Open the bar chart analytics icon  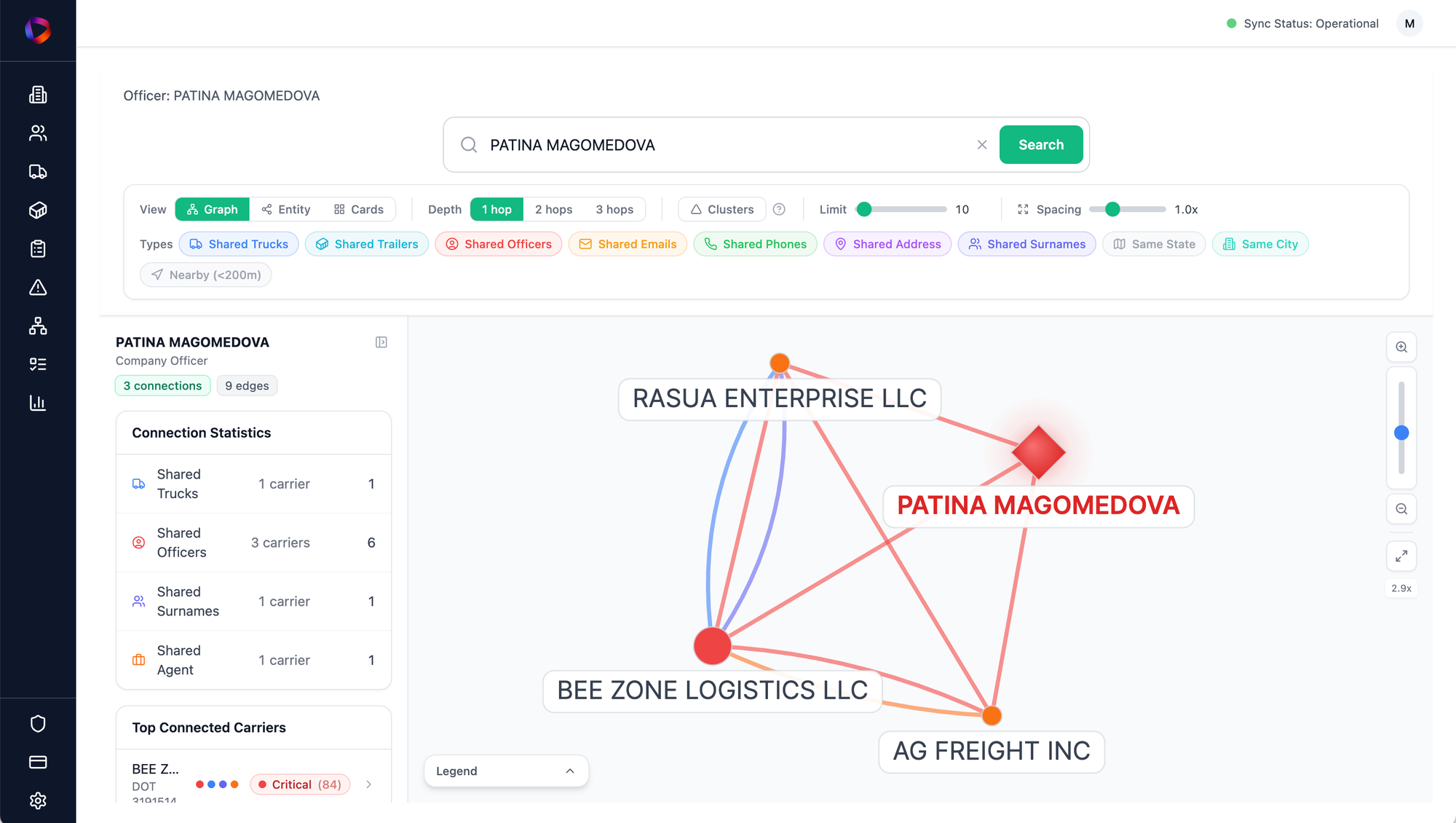click(x=38, y=403)
